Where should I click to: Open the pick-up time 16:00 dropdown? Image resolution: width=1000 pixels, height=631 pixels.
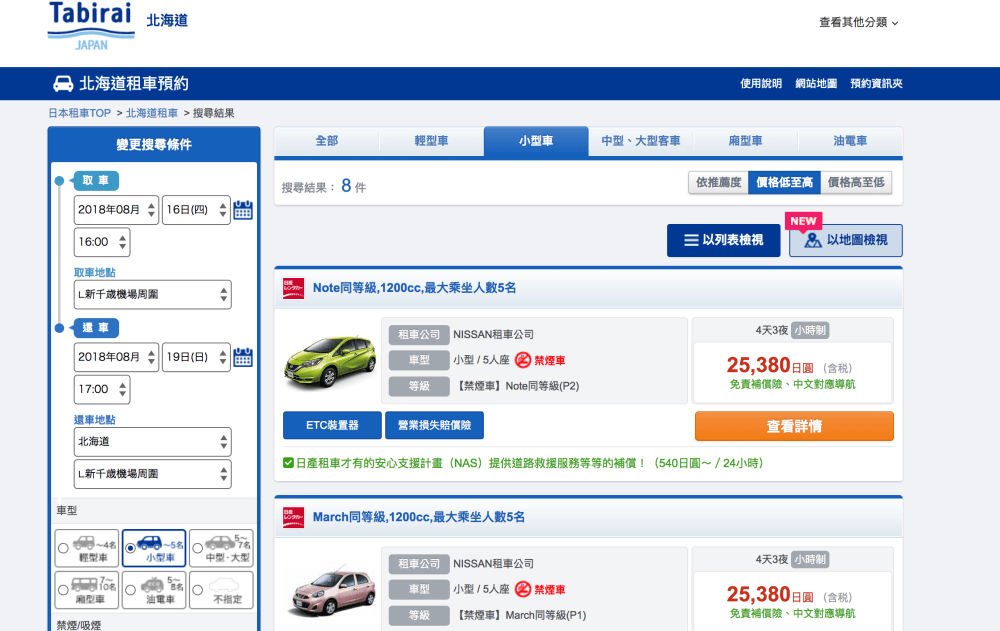[102, 242]
